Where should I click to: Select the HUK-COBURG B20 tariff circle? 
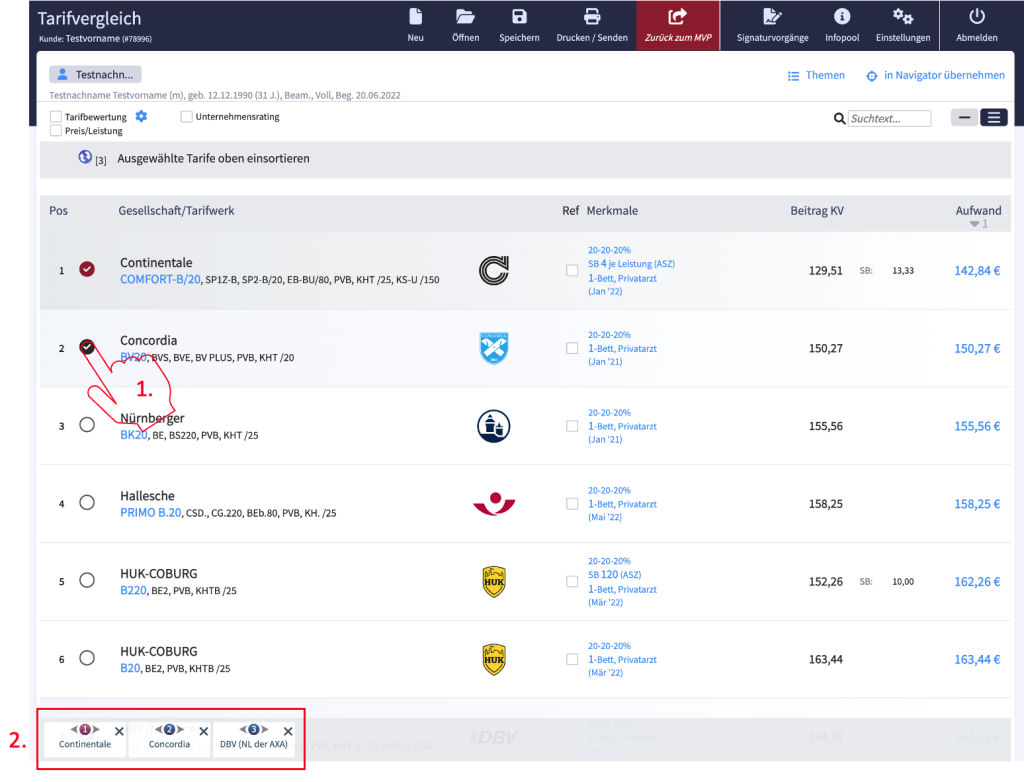(x=87, y=658)
